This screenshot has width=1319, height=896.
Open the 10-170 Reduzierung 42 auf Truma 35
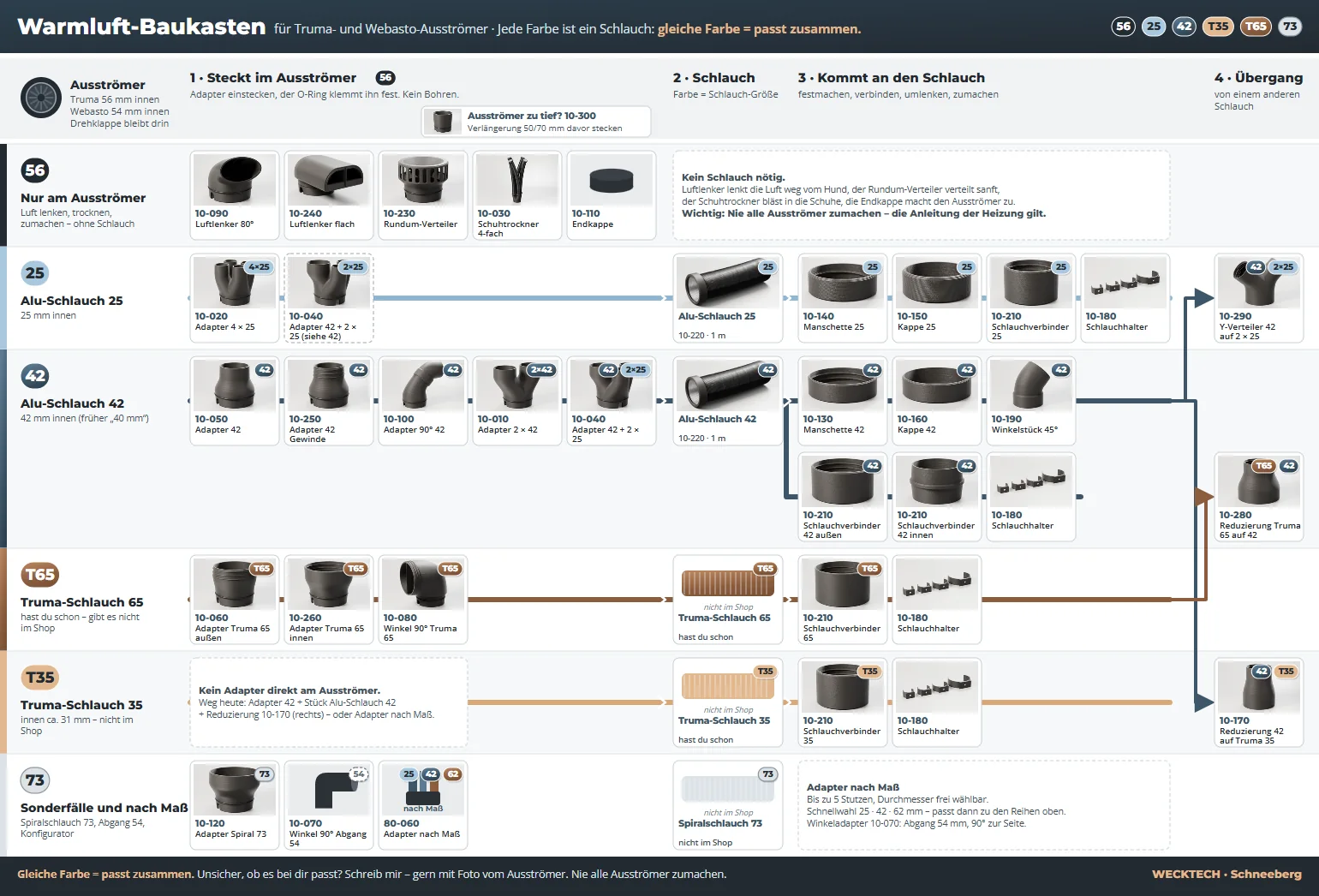point(1259,702)
